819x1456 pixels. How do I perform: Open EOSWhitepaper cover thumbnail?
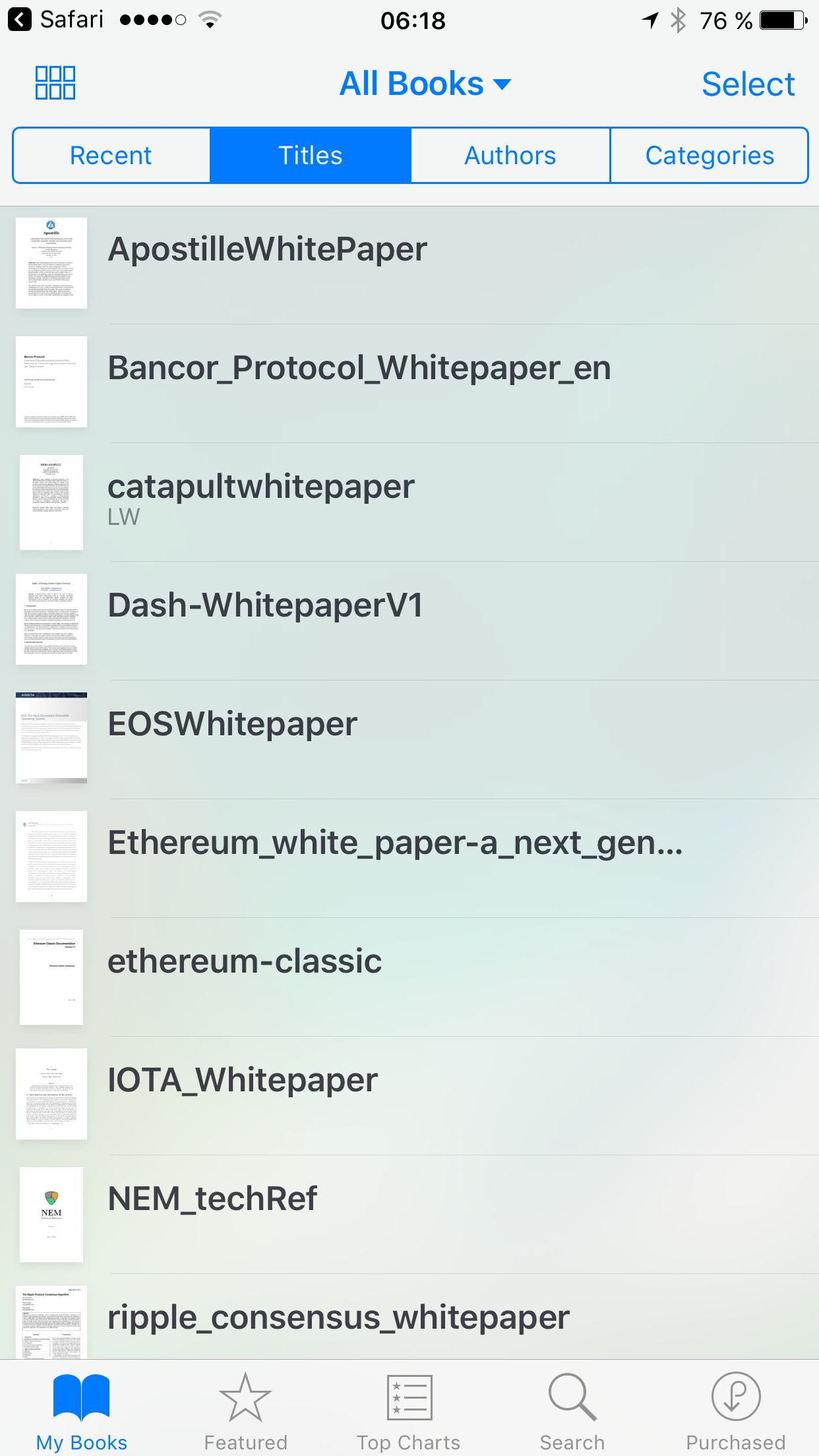point(51,738)
